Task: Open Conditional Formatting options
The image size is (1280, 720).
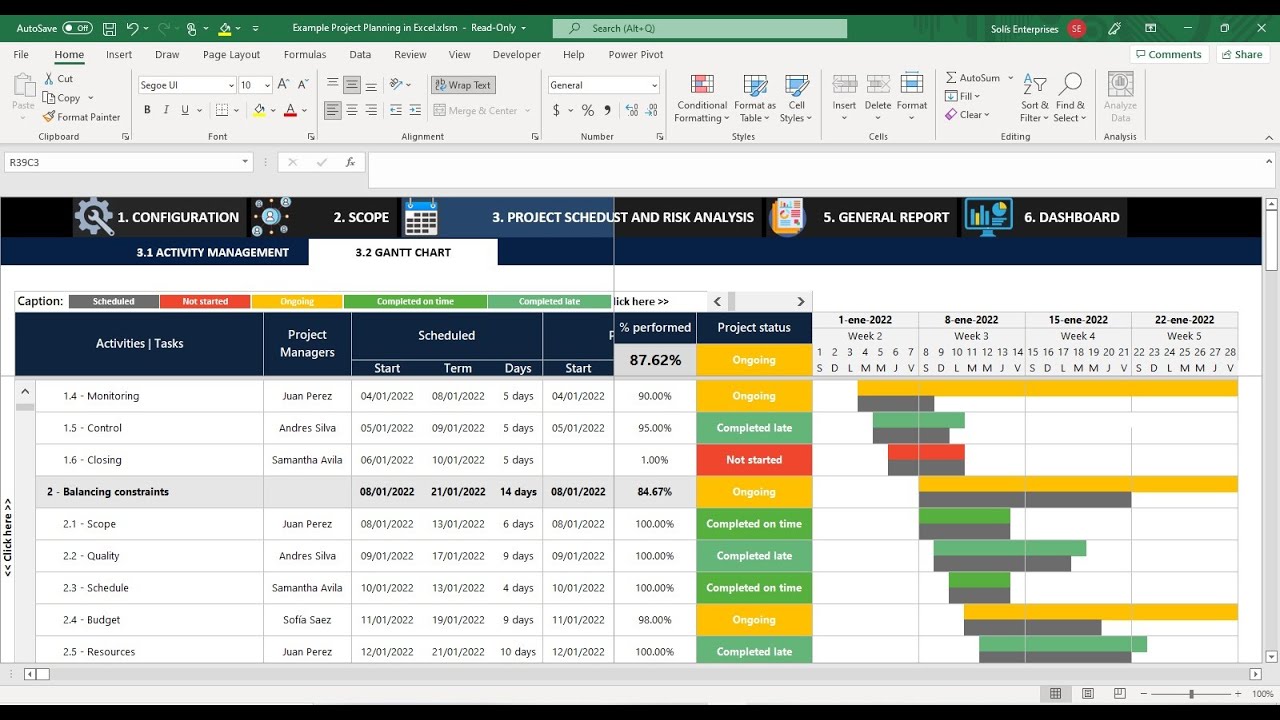Action: click(x=702, y=98)
